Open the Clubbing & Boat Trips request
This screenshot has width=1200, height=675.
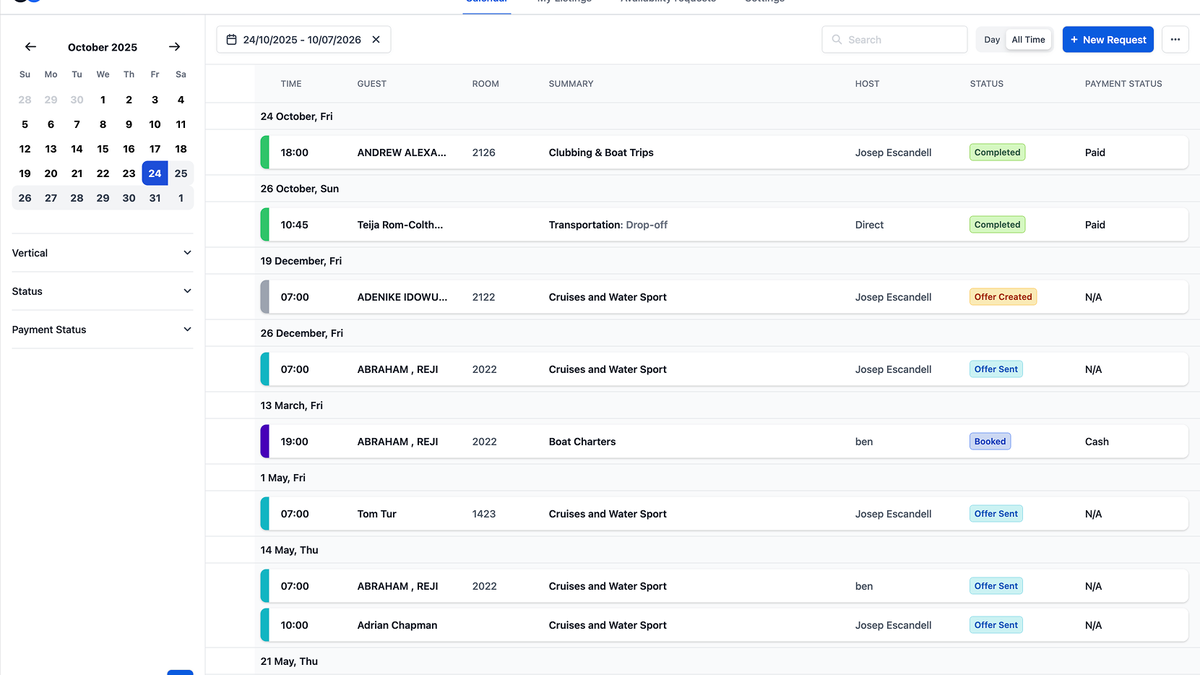(x=601, y=153)
